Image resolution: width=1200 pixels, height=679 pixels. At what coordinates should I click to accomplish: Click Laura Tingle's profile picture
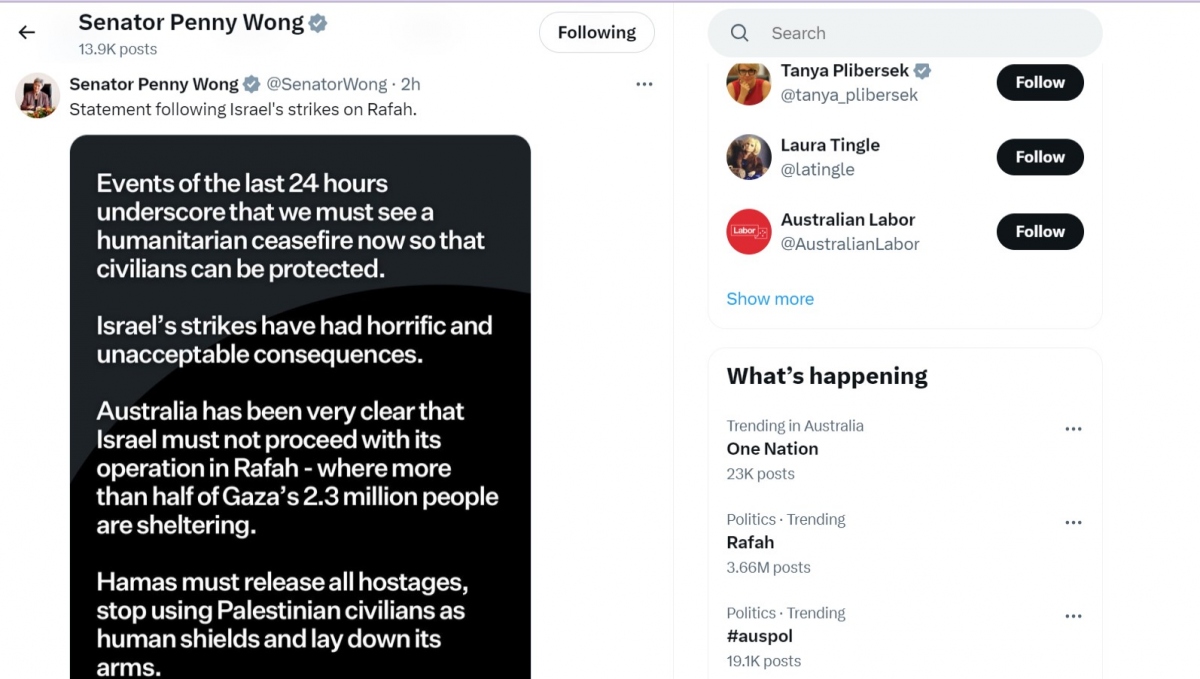click(x=748, y=157)
